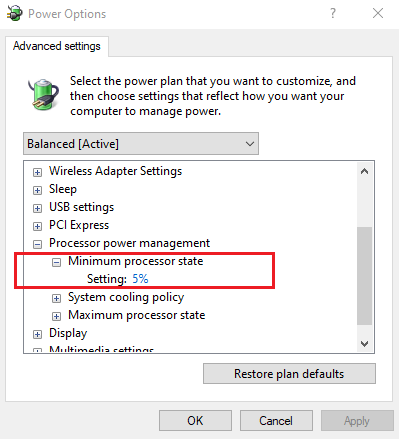399x439 pixels.
Task: Click the question mark help icon
Action: (332, 13)
